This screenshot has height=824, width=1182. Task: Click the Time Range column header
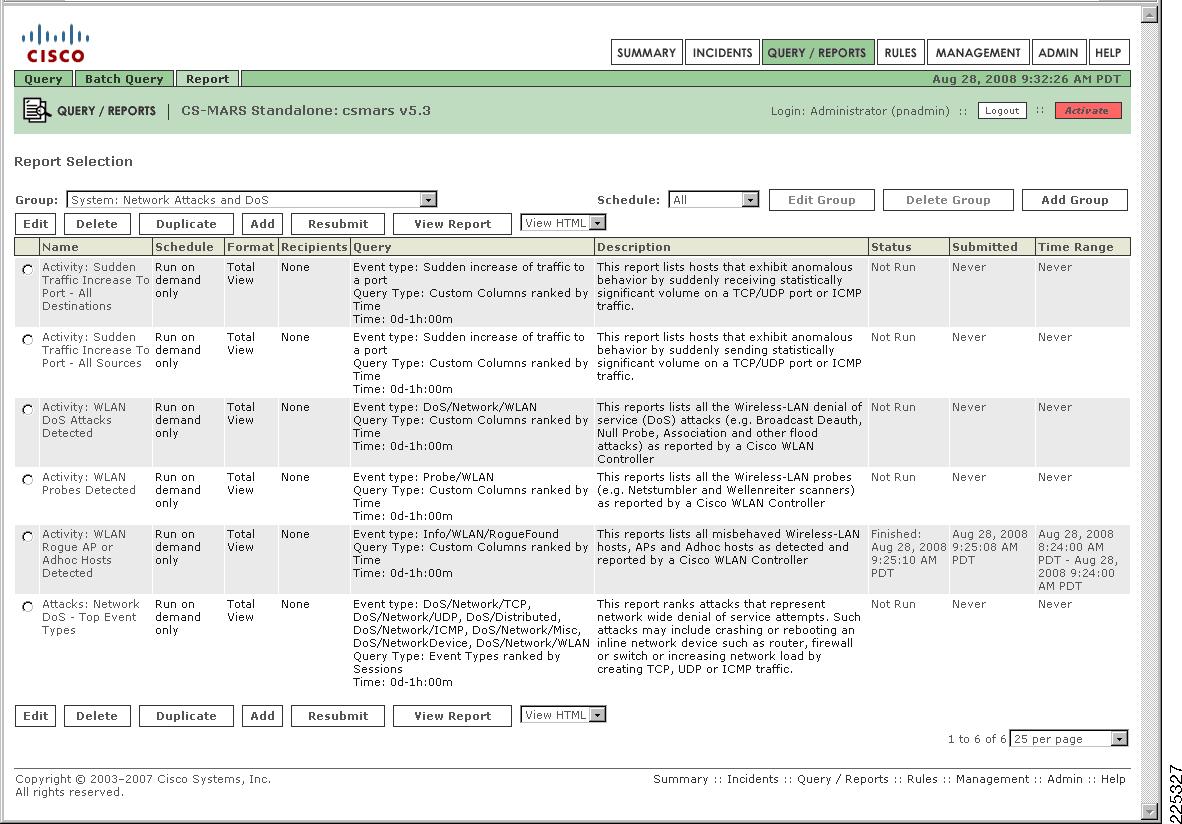coord(1082,247)
